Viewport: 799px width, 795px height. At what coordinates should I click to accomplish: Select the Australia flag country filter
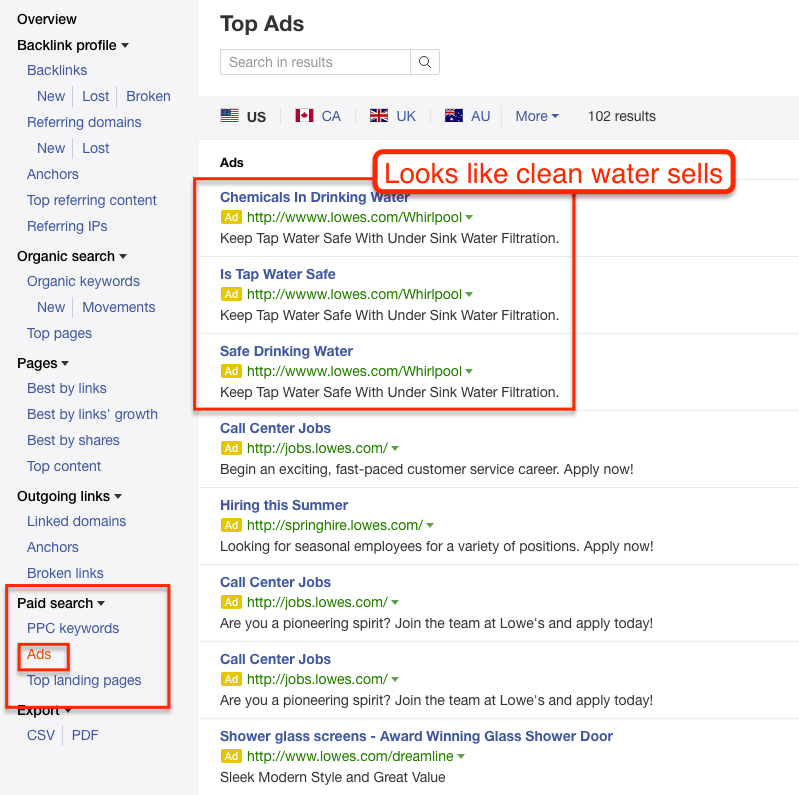(467, 116)
